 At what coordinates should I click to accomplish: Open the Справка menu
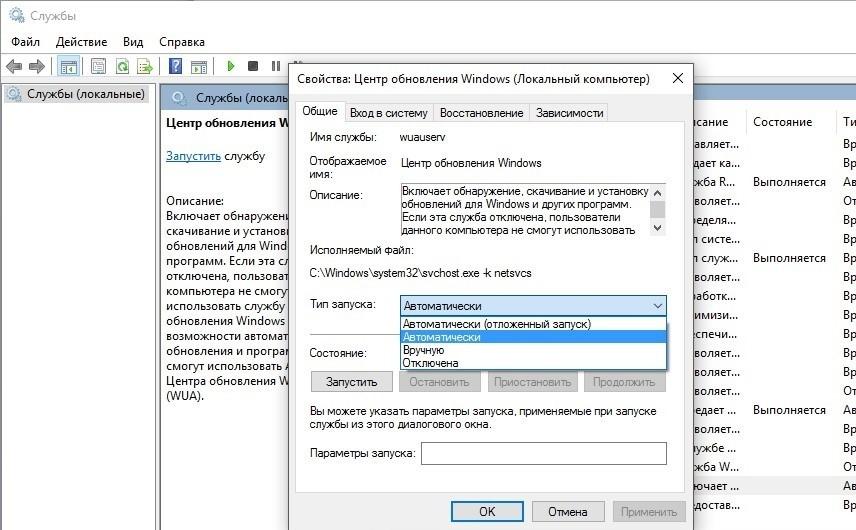182,42
